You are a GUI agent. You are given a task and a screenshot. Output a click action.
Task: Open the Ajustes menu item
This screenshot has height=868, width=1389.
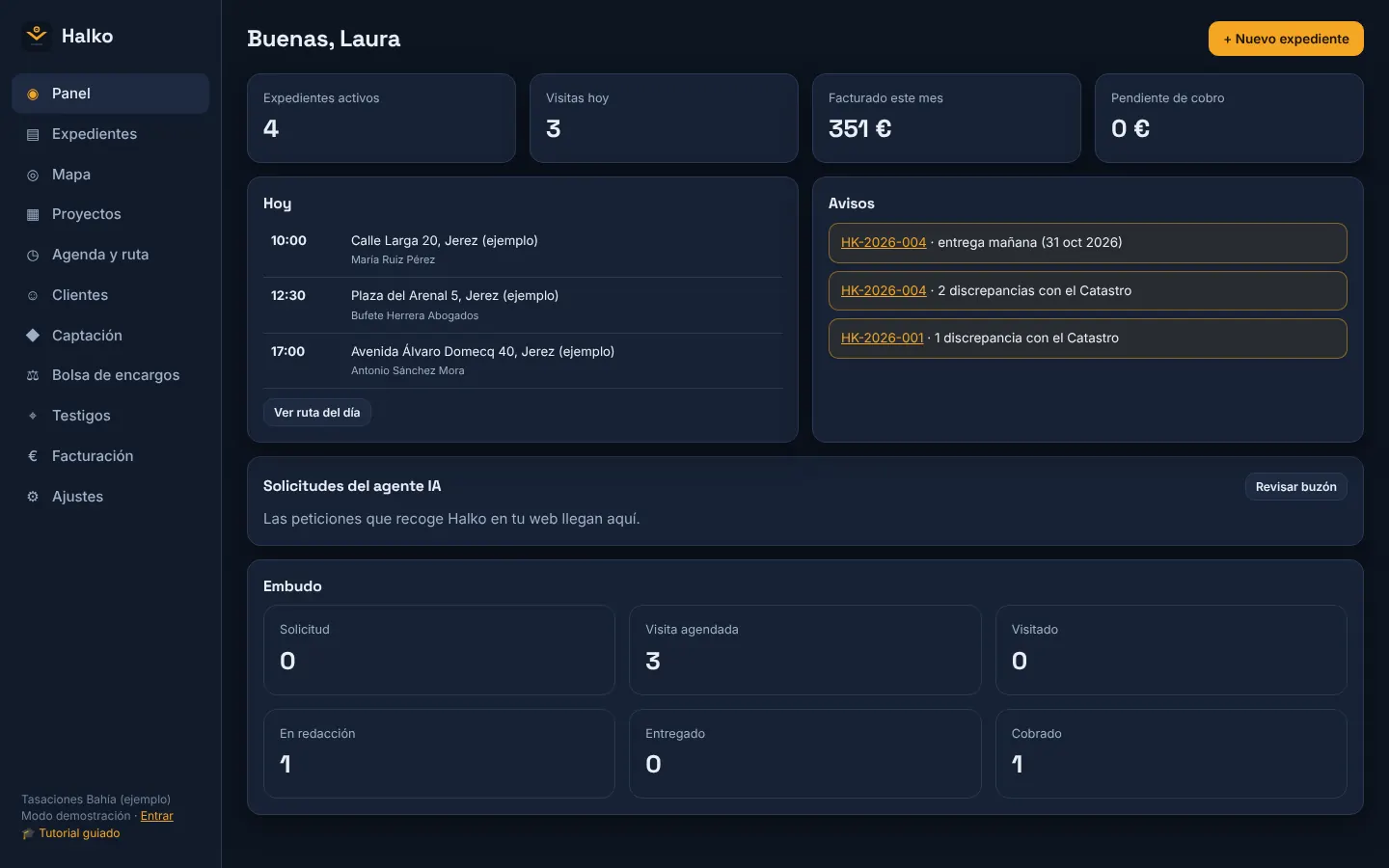(110, 497)
